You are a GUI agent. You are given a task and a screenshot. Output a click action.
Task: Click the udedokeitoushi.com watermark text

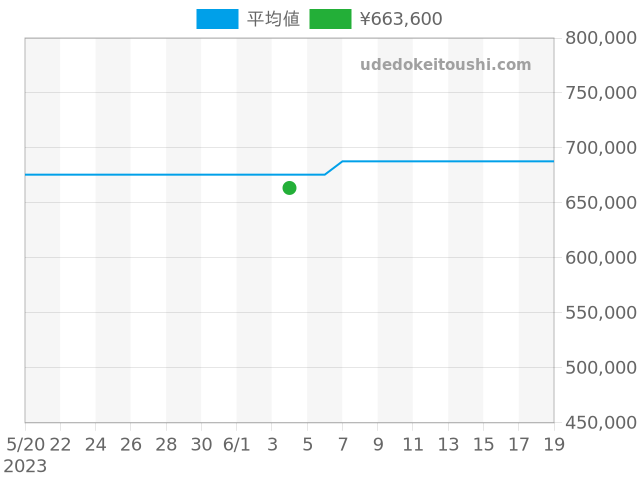click(445, 65)
